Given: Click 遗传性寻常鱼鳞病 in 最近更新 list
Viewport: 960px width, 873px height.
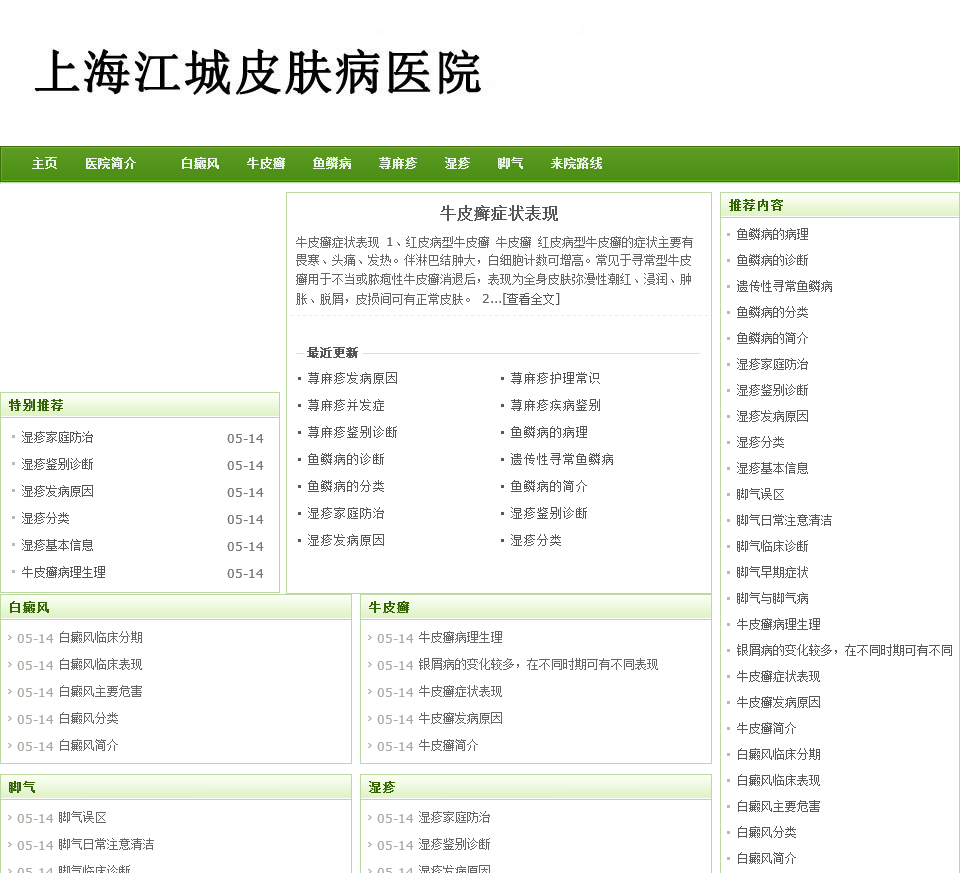Looking at the screenshot, I should click(x=561, y=459).
